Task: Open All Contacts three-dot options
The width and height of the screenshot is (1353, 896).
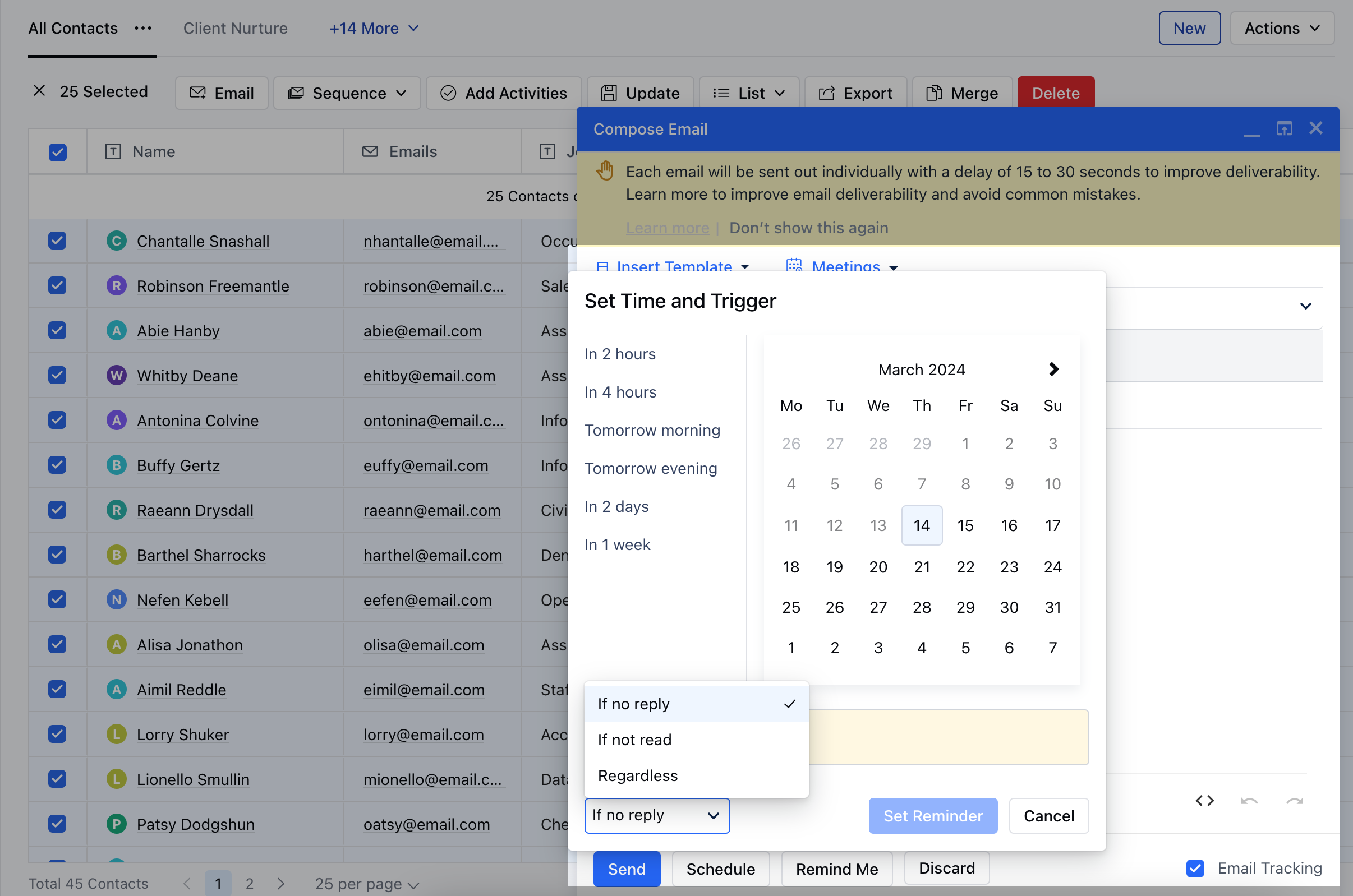Action: (142, 28)
